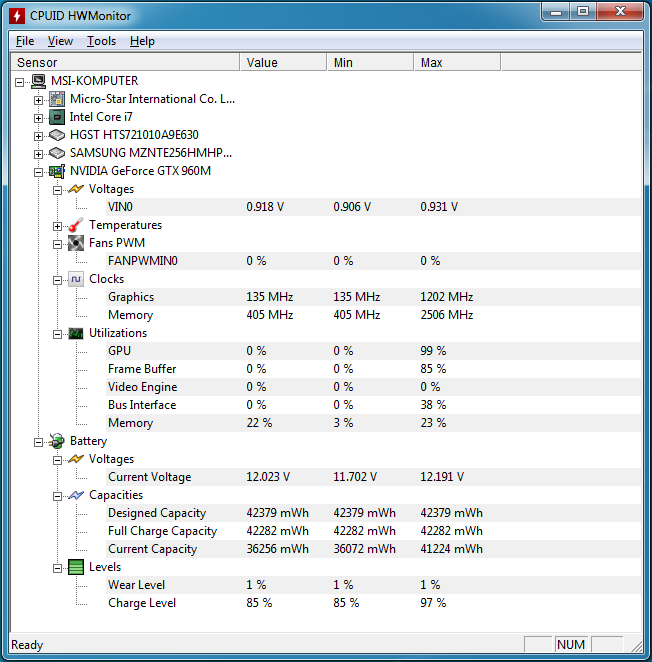This screenshot has height=662, width=652.
Task: Click the Intel Core i7 chip icon
Action: tap(57, 117)
